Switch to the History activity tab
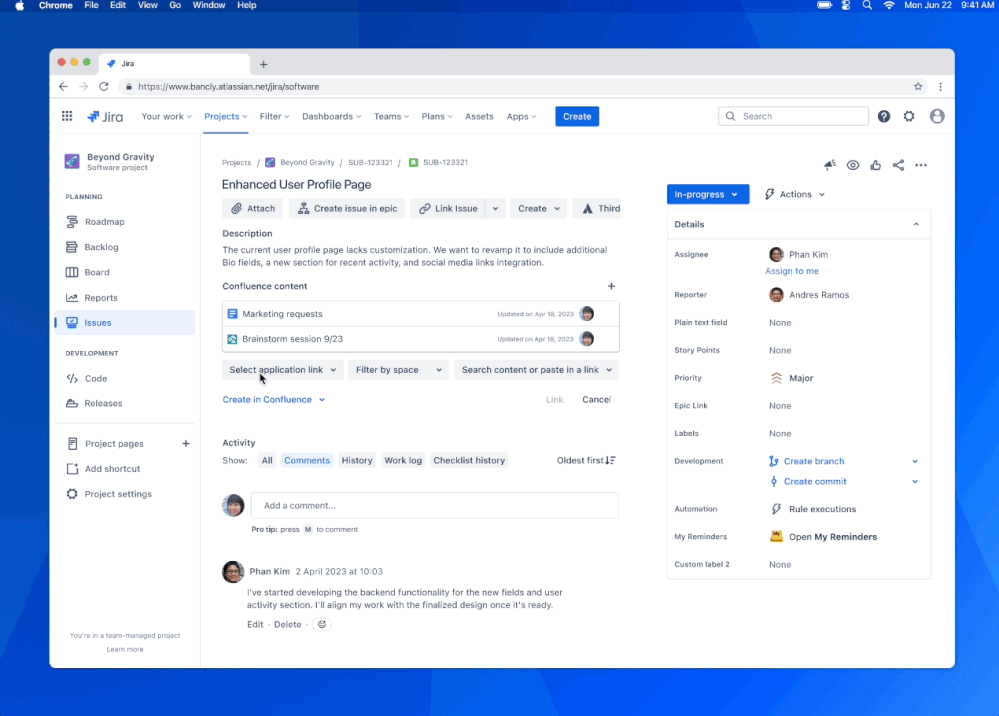The width and height of the screenshot is (999, 716). coord(357,460)
